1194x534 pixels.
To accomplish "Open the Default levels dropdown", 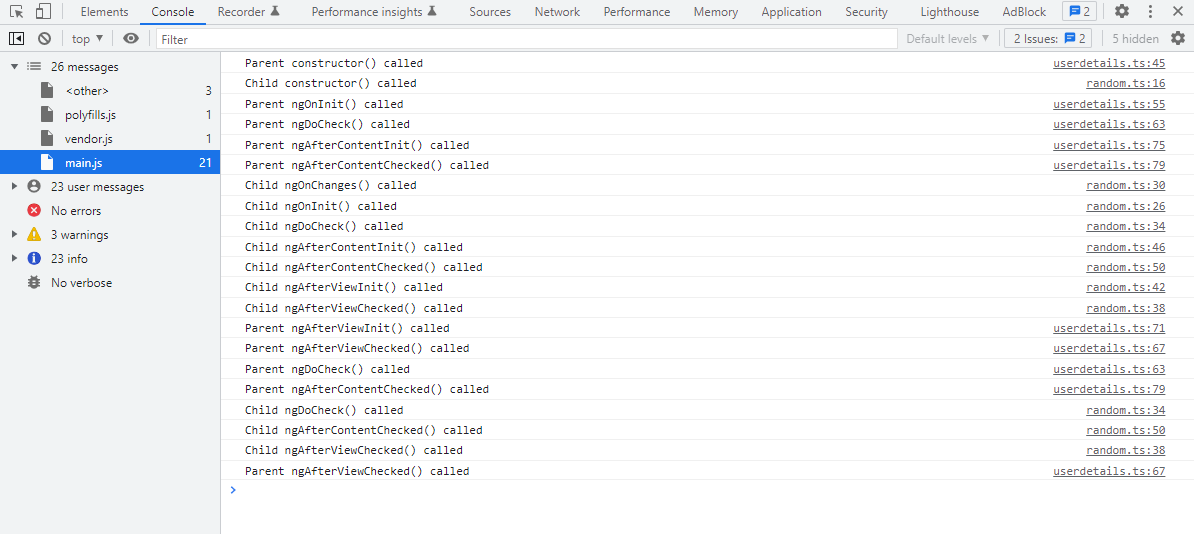I will [x=948, y=38].
